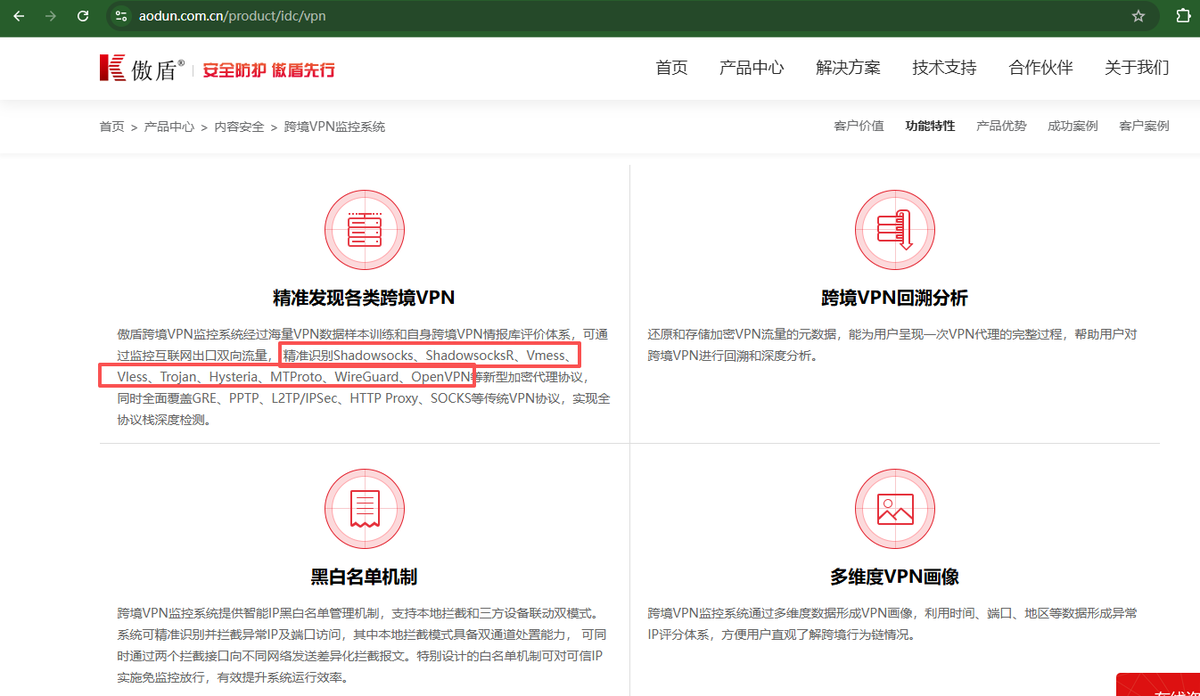The image size is (1200, 696).
Task: Open the browser extensions puzzle icon
Action: coord(1182,16)
